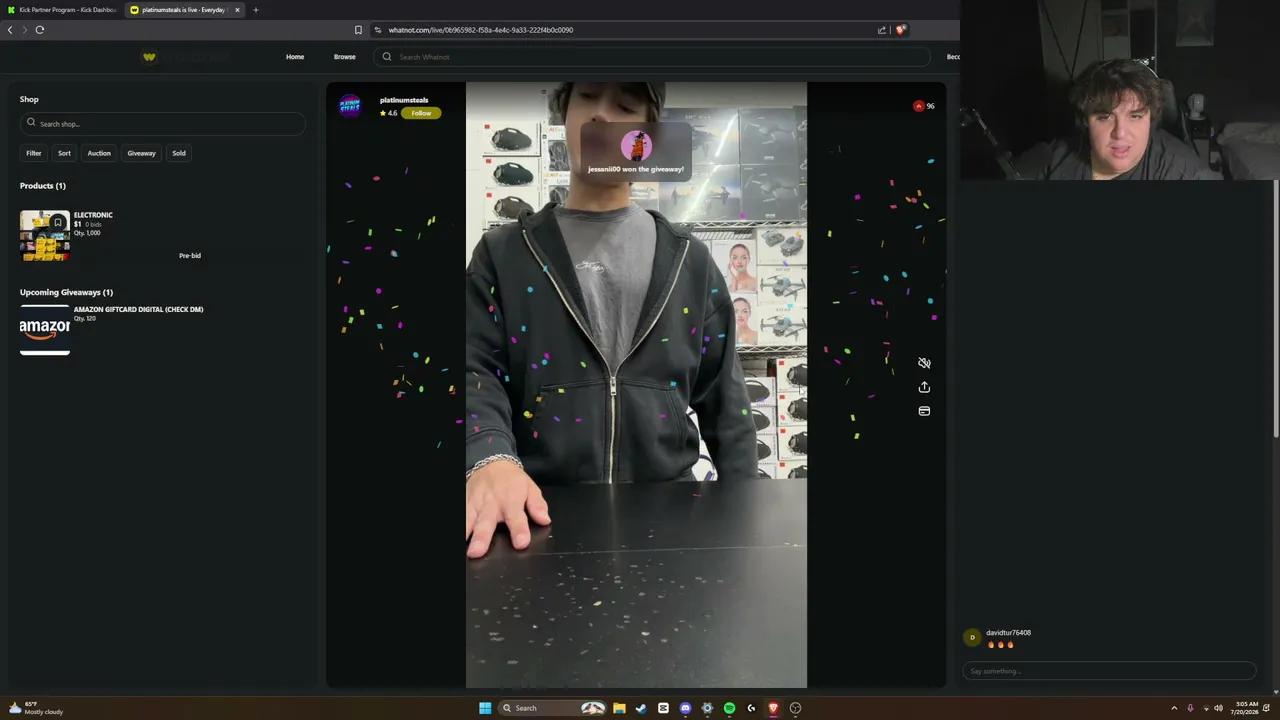
Task: Click the Products (1) heading
Action: [x=43, y=186]
